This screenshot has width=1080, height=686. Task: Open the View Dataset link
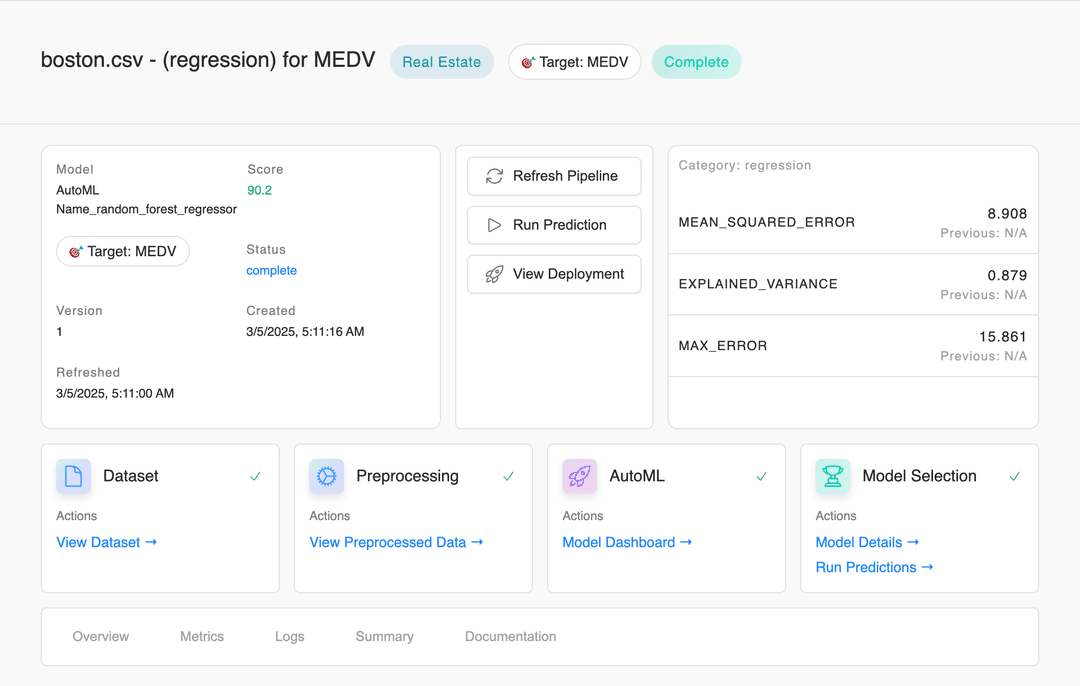(107, 542)
